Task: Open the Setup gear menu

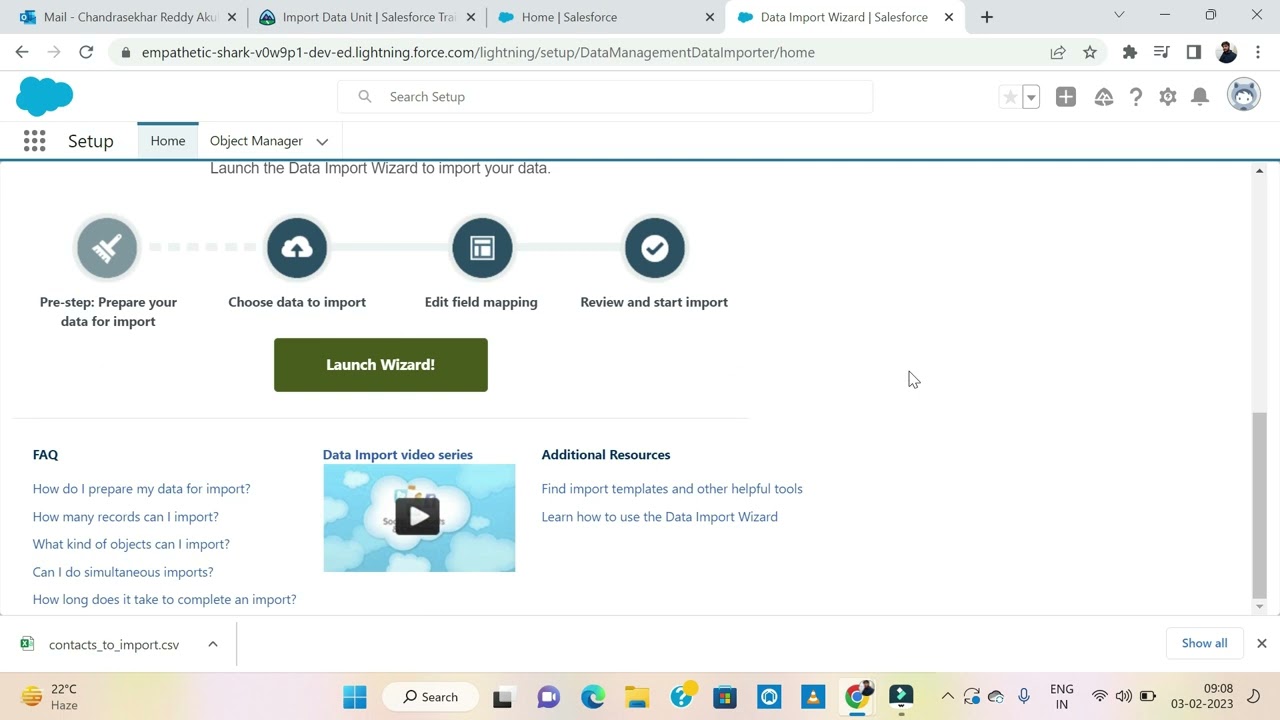Action: click(1168, 97)
